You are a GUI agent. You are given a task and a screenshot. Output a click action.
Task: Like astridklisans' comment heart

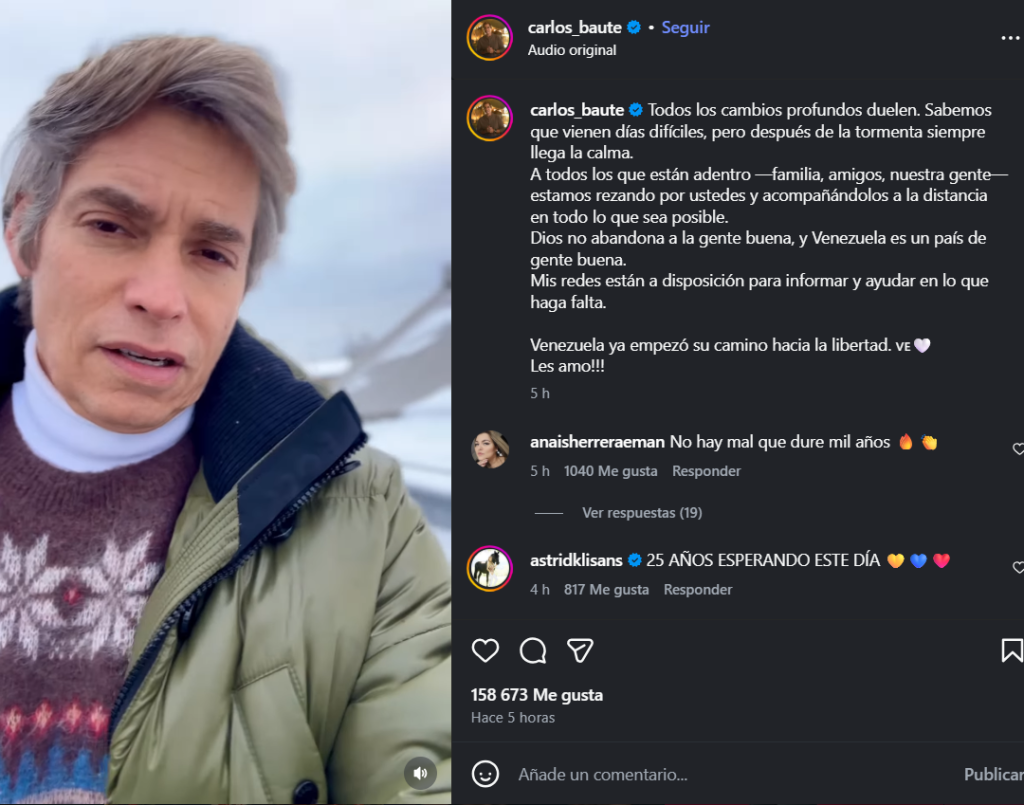point(1018,568)
